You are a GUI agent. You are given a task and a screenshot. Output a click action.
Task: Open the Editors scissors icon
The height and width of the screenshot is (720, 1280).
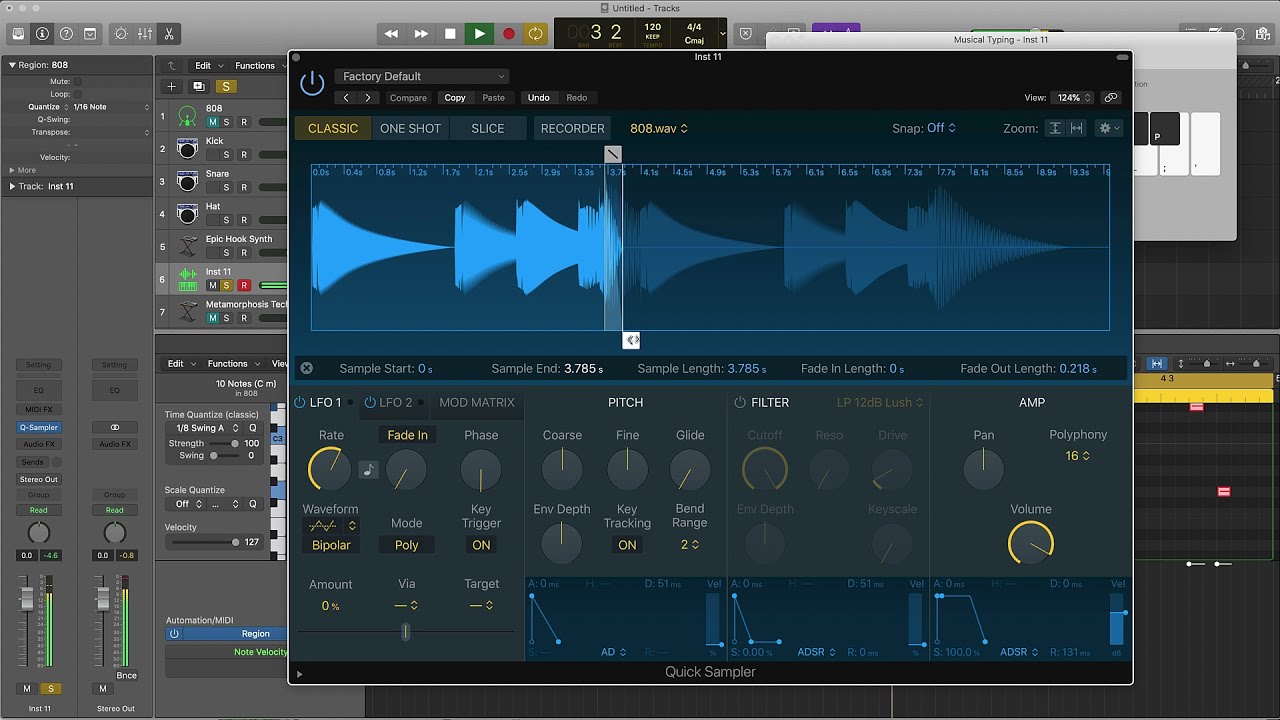(x=169, y=34)
